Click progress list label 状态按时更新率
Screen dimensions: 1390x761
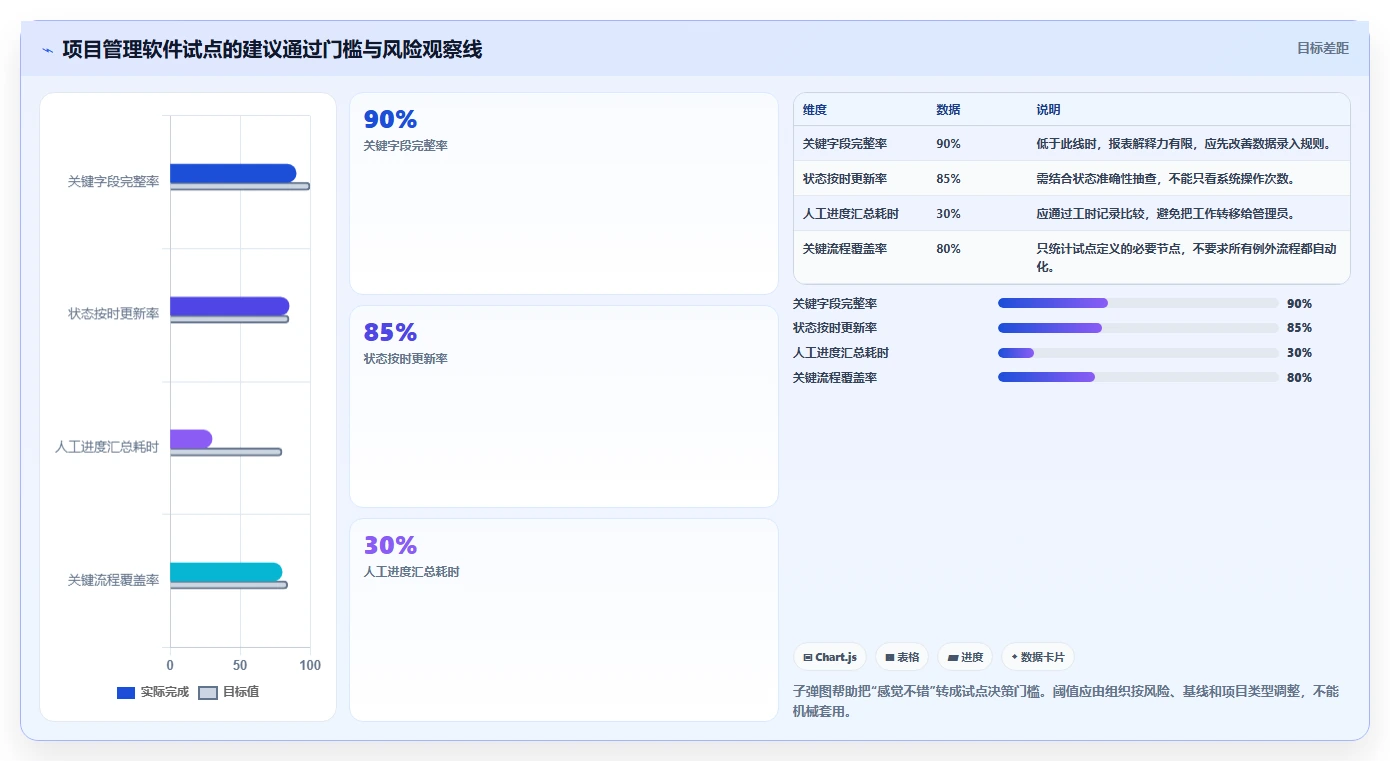[835, 328]
